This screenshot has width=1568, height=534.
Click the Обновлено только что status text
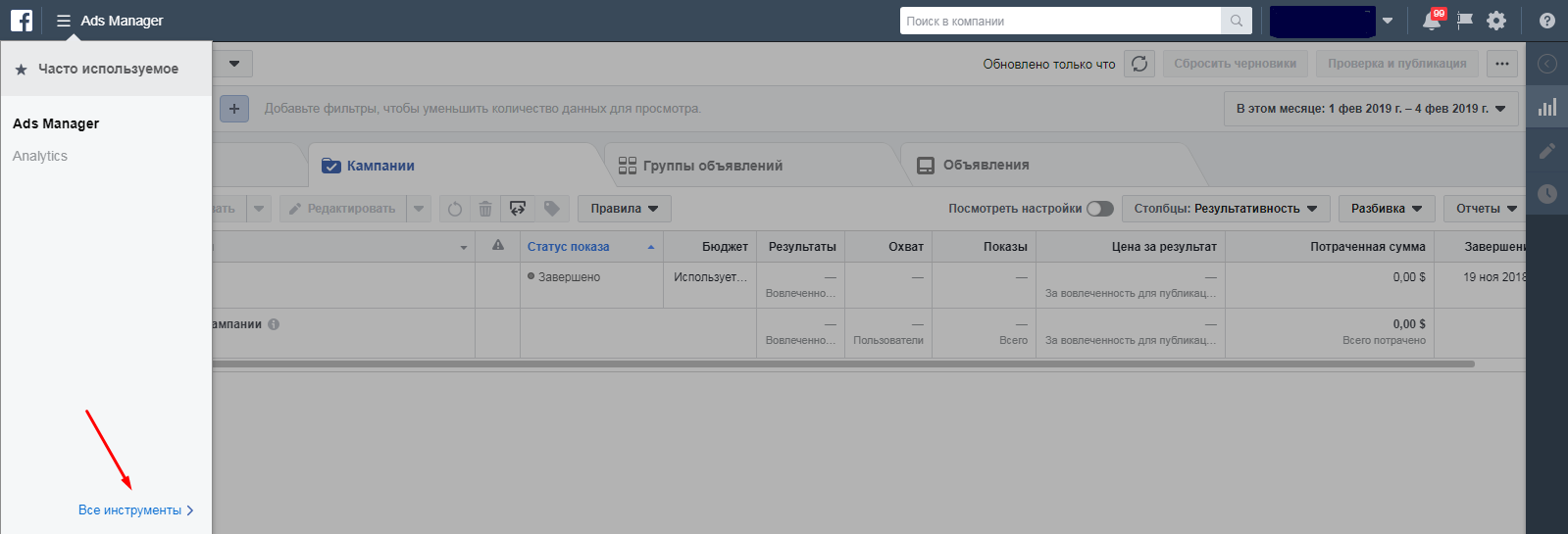[1049, 64]
